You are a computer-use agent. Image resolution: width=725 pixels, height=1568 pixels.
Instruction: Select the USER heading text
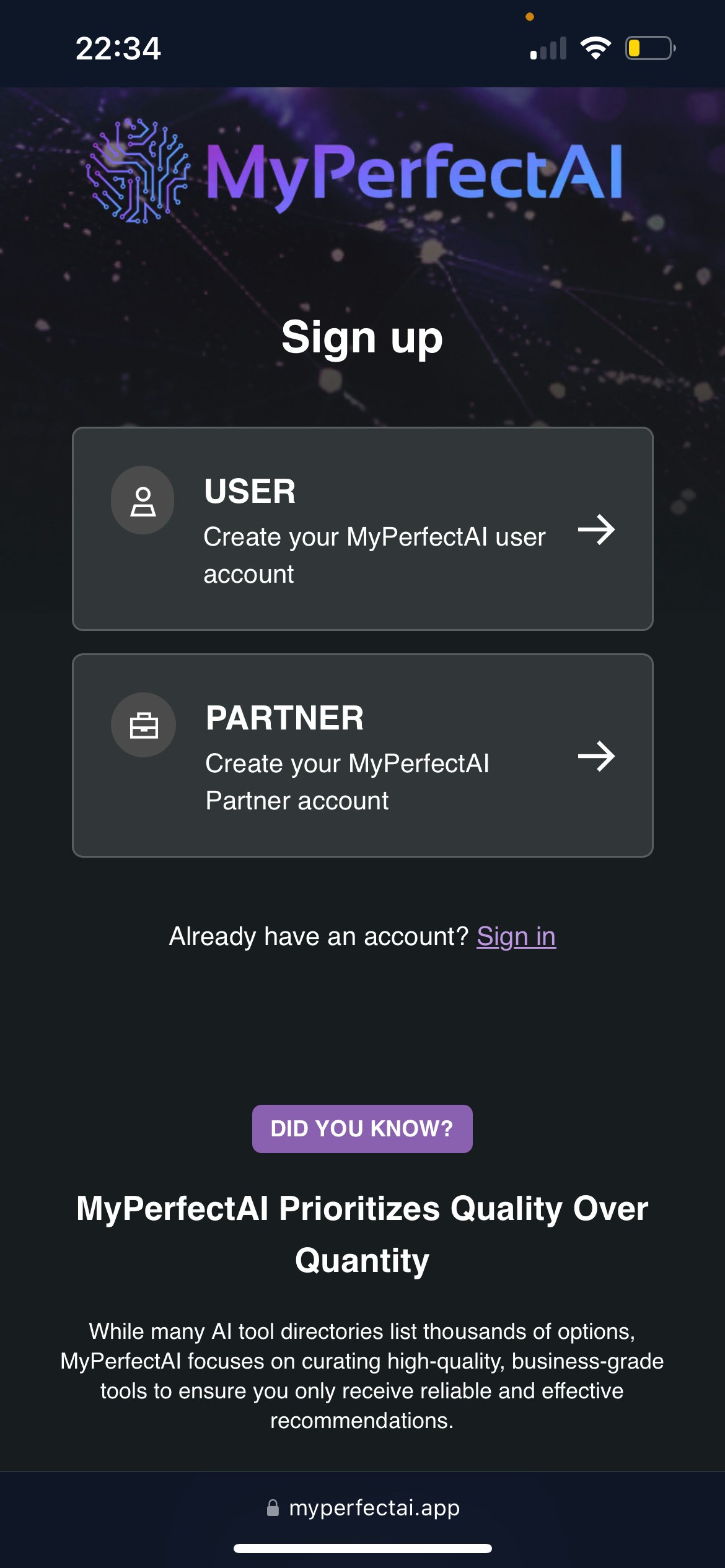pyautogui.click(x=250, y=491)
